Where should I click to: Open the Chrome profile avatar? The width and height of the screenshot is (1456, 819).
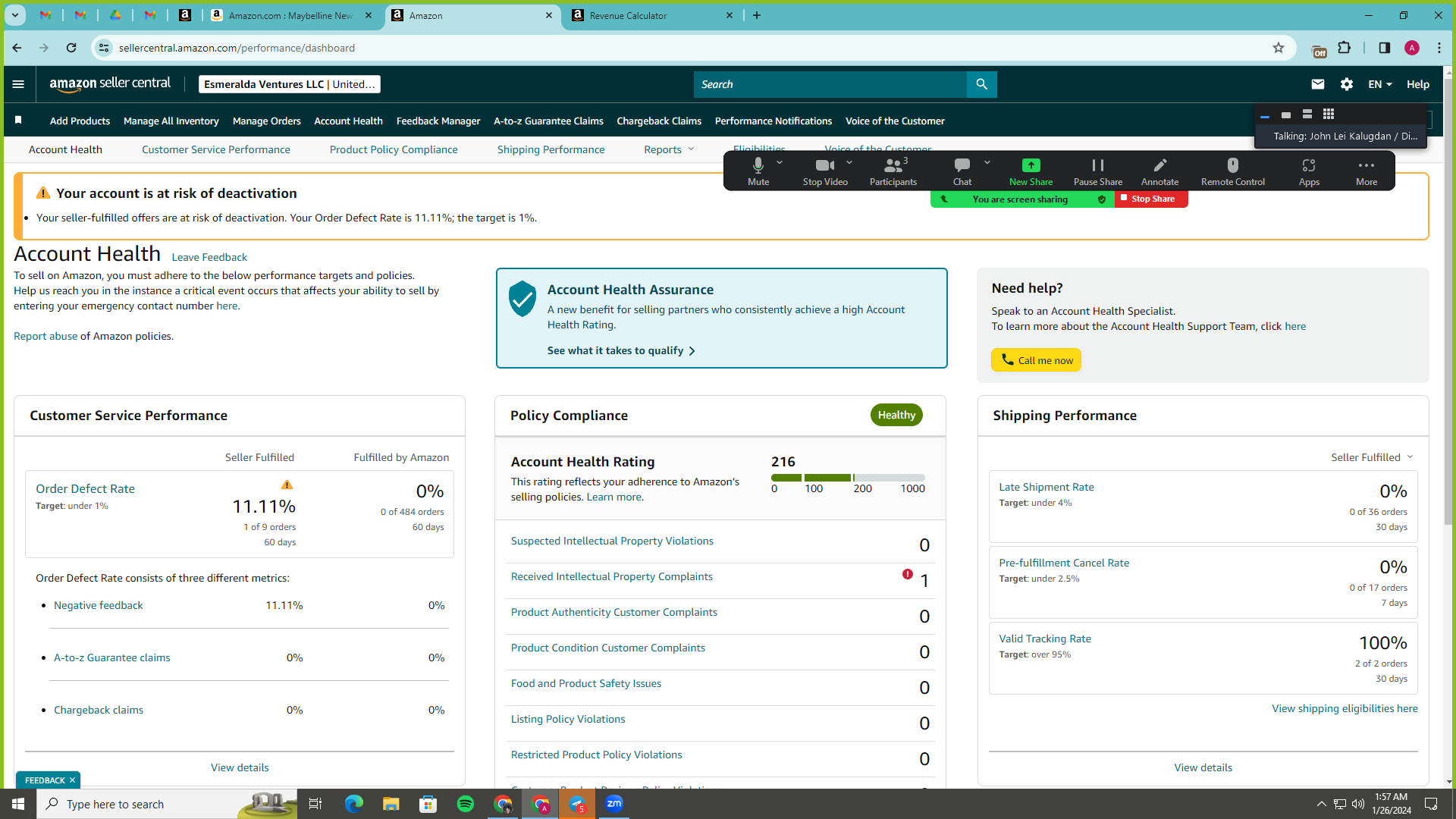[x=1412, y=48]
